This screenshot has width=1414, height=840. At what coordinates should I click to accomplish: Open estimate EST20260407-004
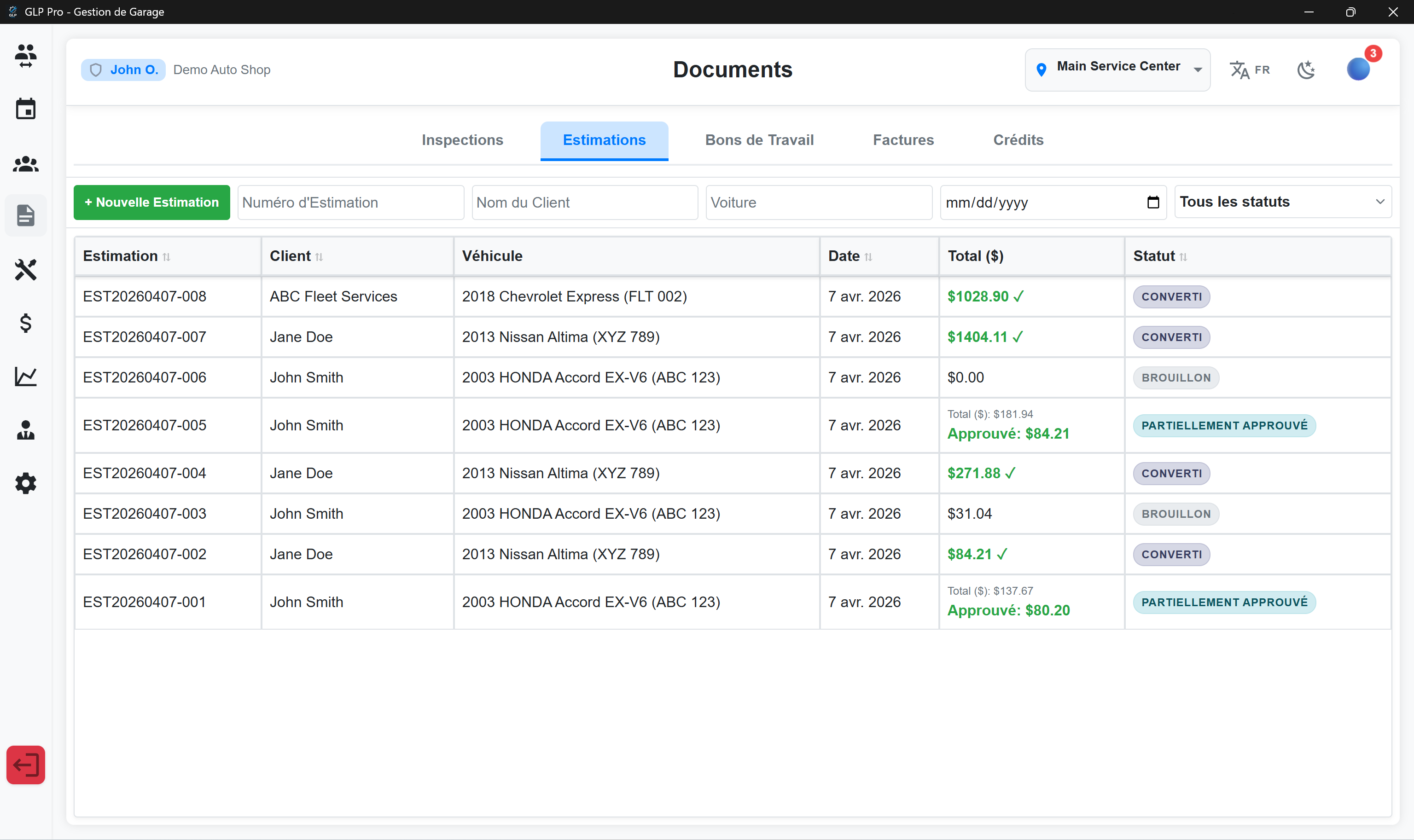coord(144,473)
